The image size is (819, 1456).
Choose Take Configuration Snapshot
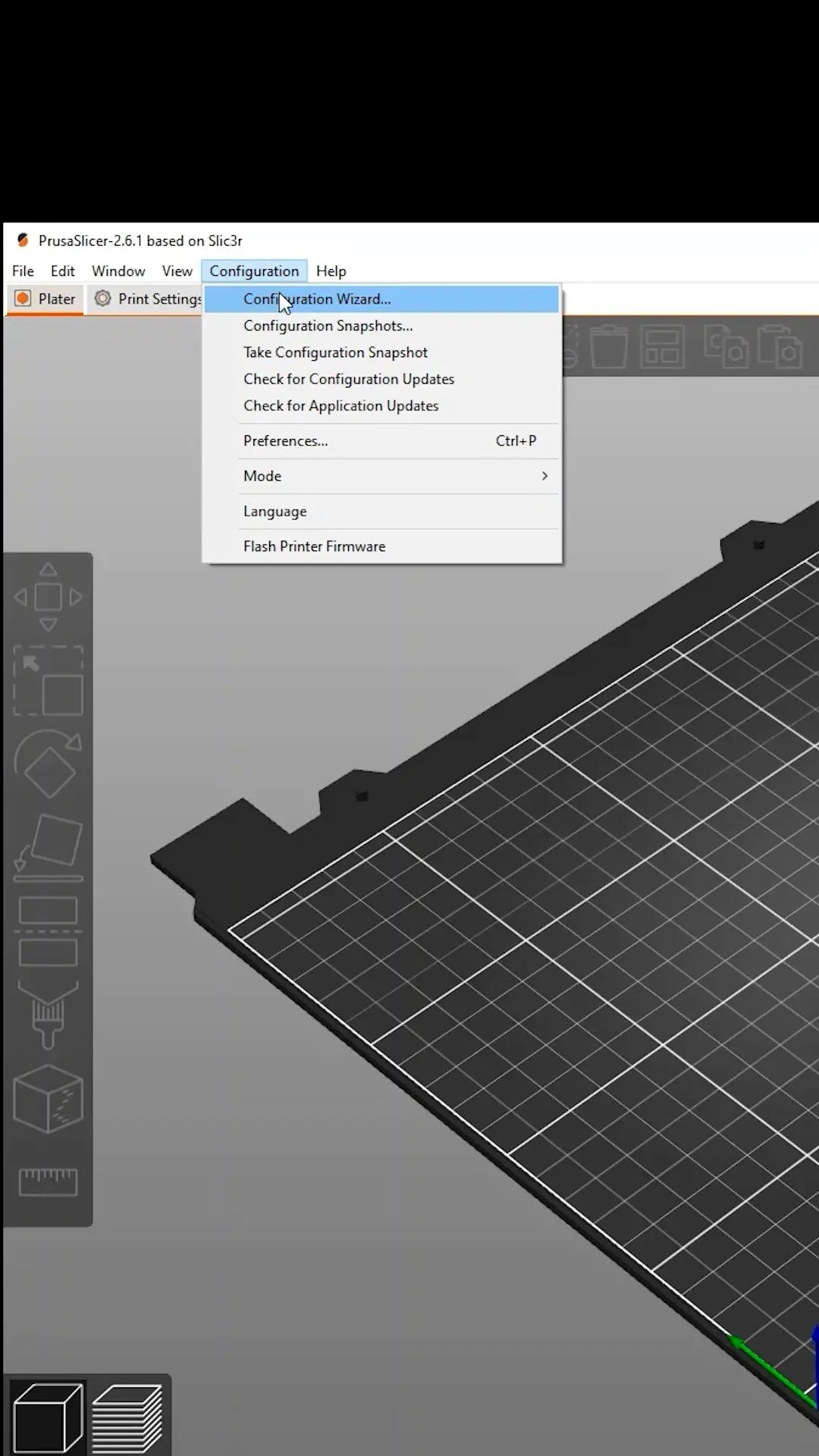[381, 352]
